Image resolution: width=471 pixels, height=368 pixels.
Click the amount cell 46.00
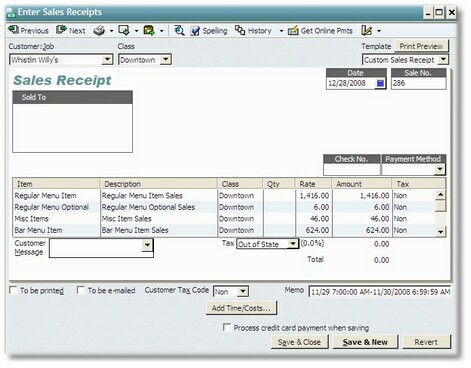point(362,219)
